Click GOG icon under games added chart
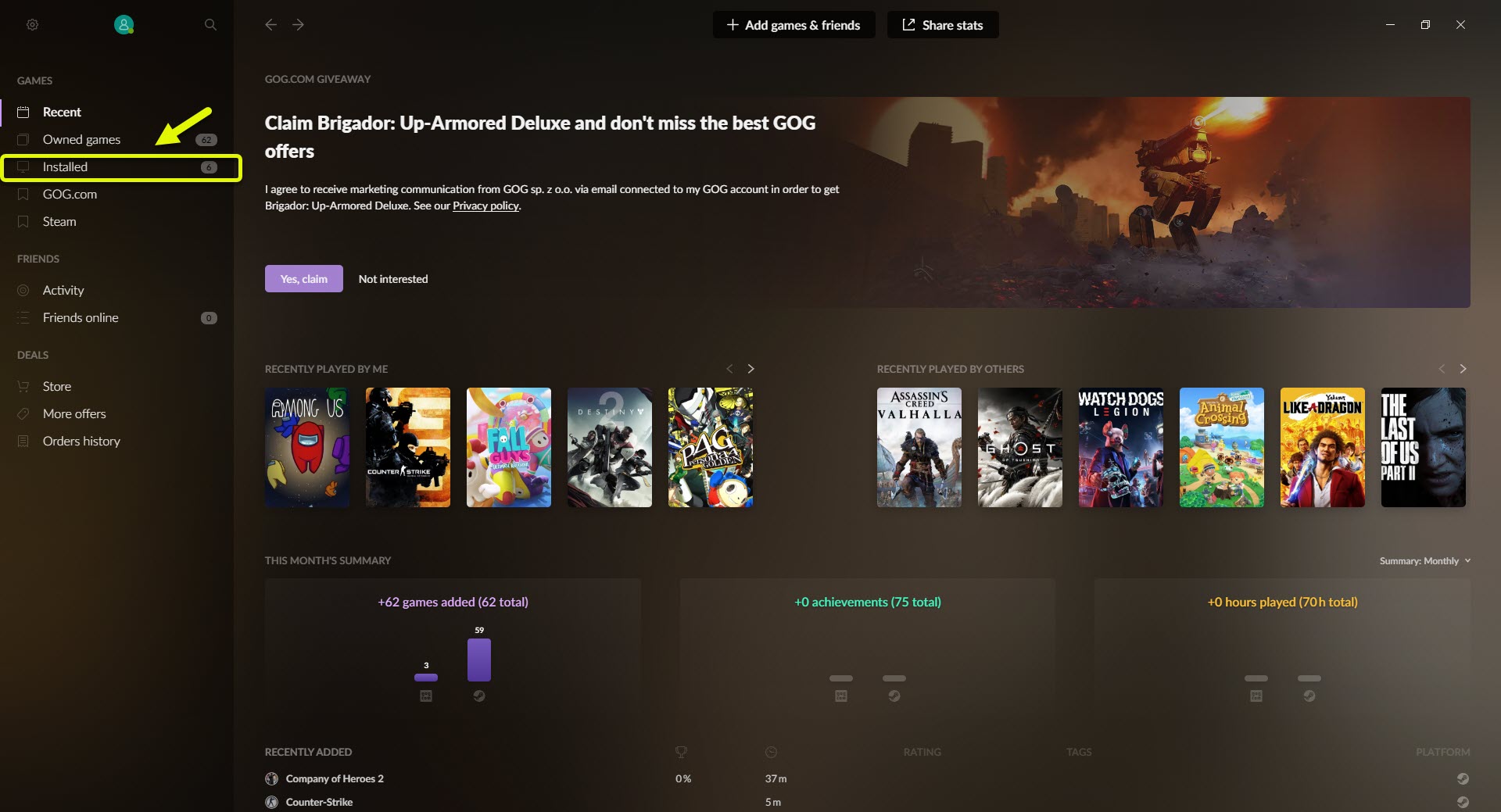Viewport: 1501px width, 812px height. click(426, 696)
